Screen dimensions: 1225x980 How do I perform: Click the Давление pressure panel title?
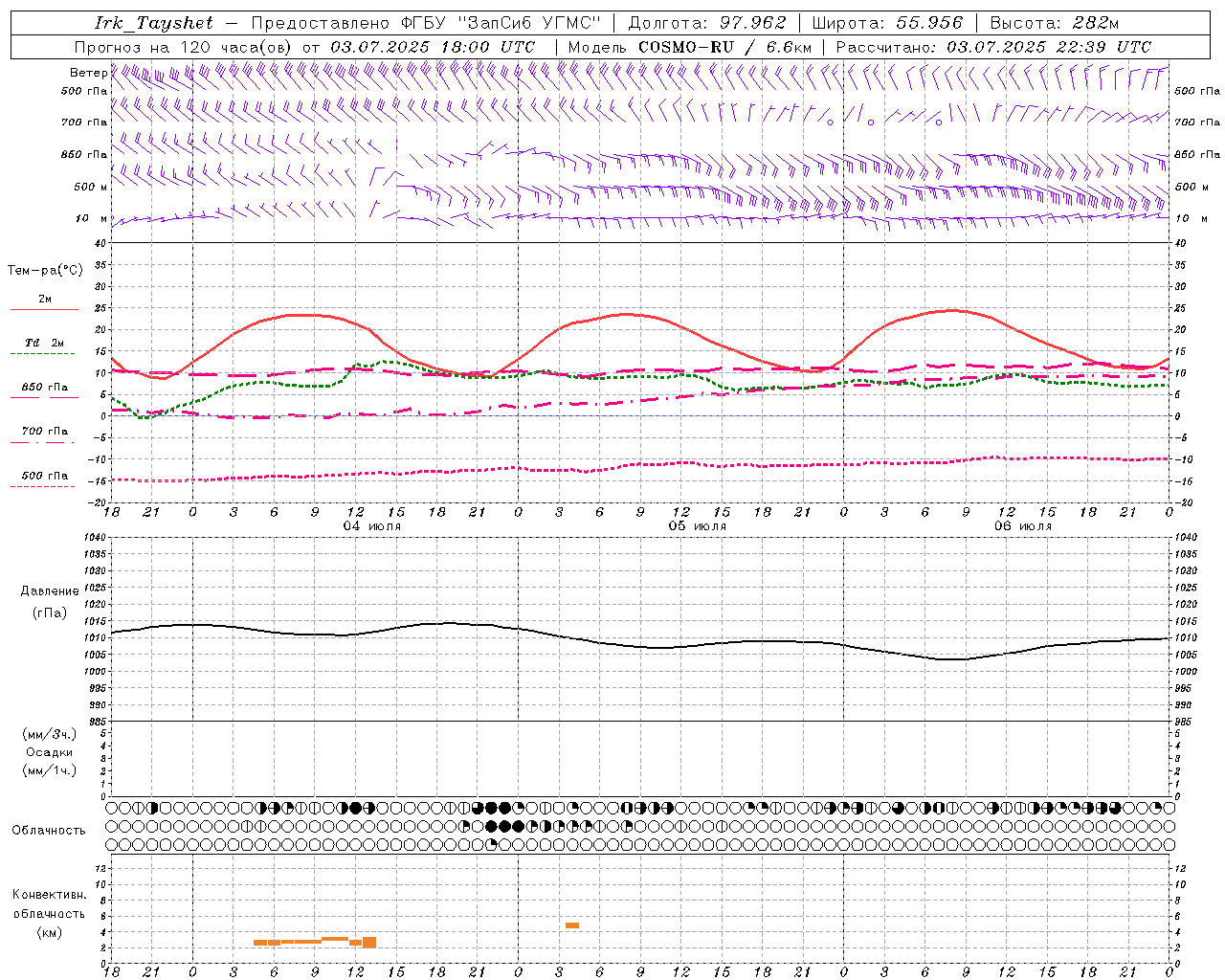[x=48, y=591]
